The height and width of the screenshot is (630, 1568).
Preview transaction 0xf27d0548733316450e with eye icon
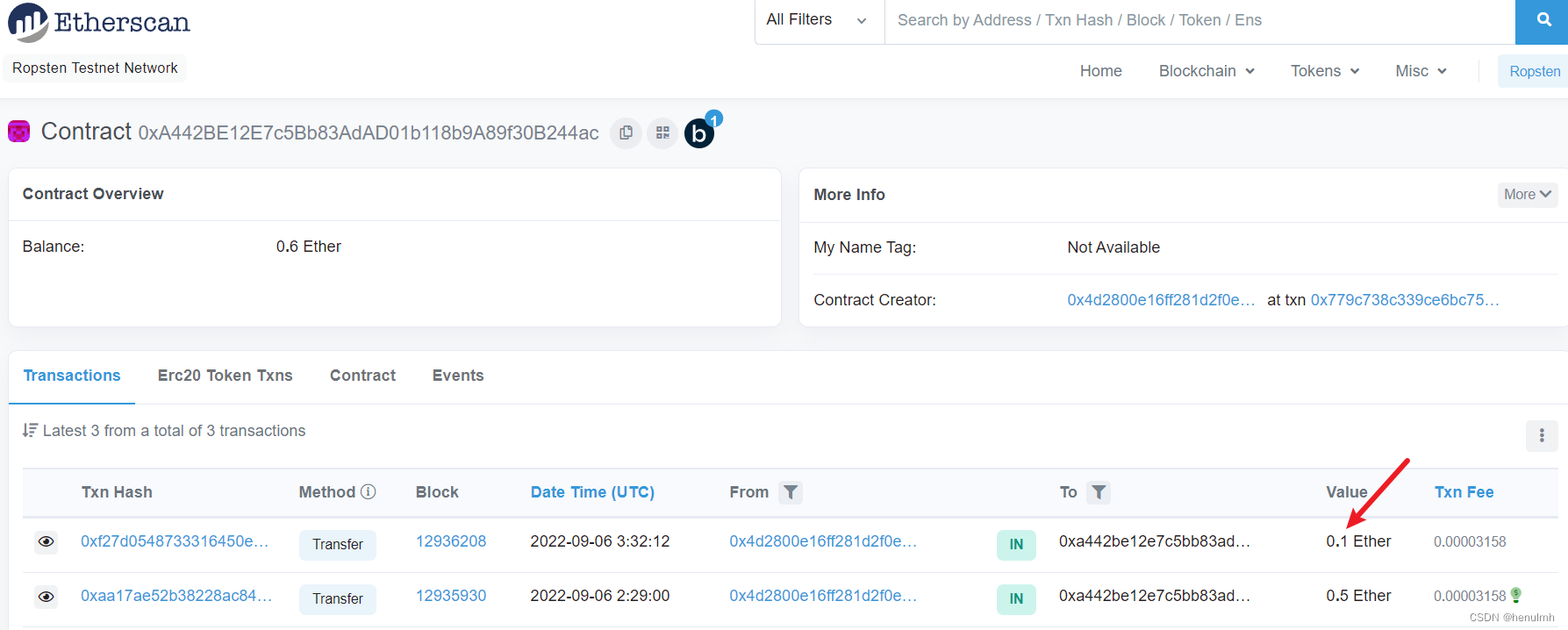tap(47, 541)
